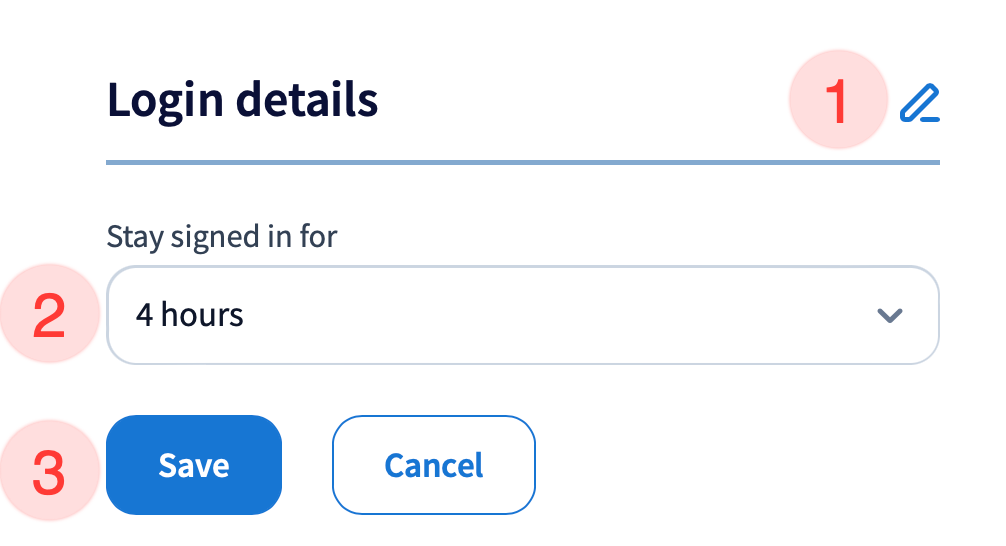The image size is (1006, 546).
Task: Click the "Login details" heading
Action: click(x=242, y=101)
